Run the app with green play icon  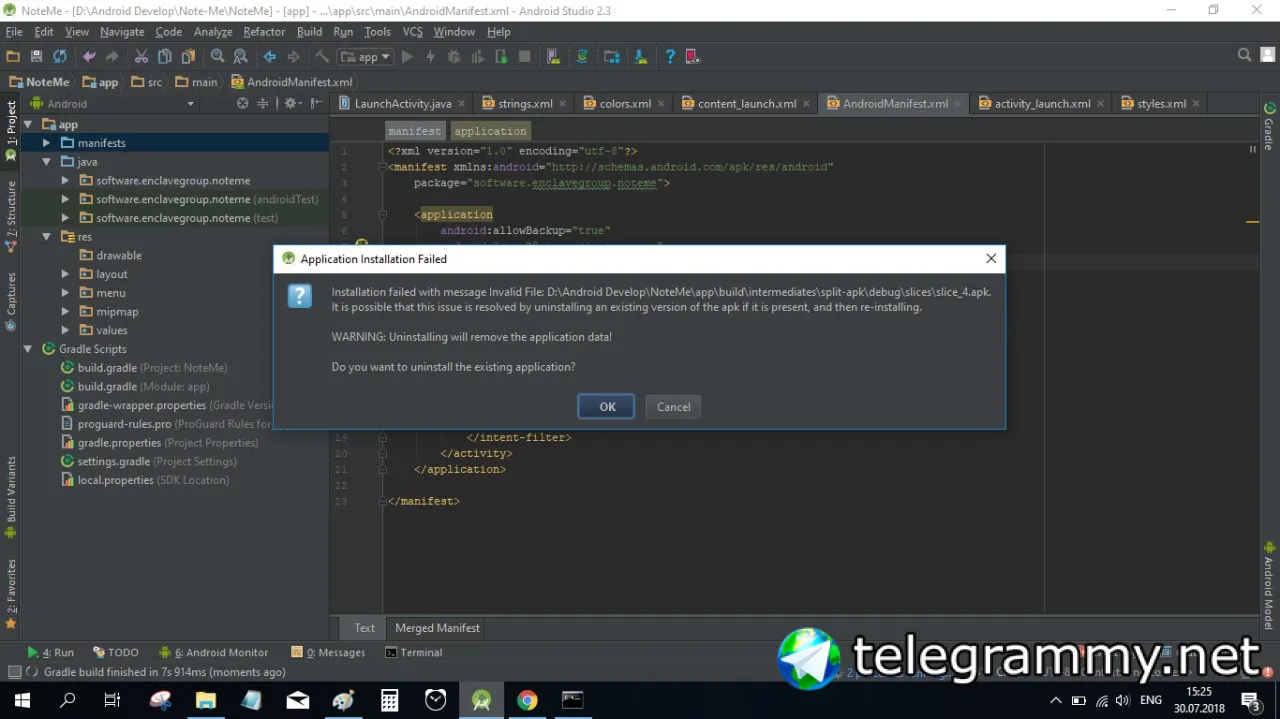pyautogui.click(x=407, y=57)
